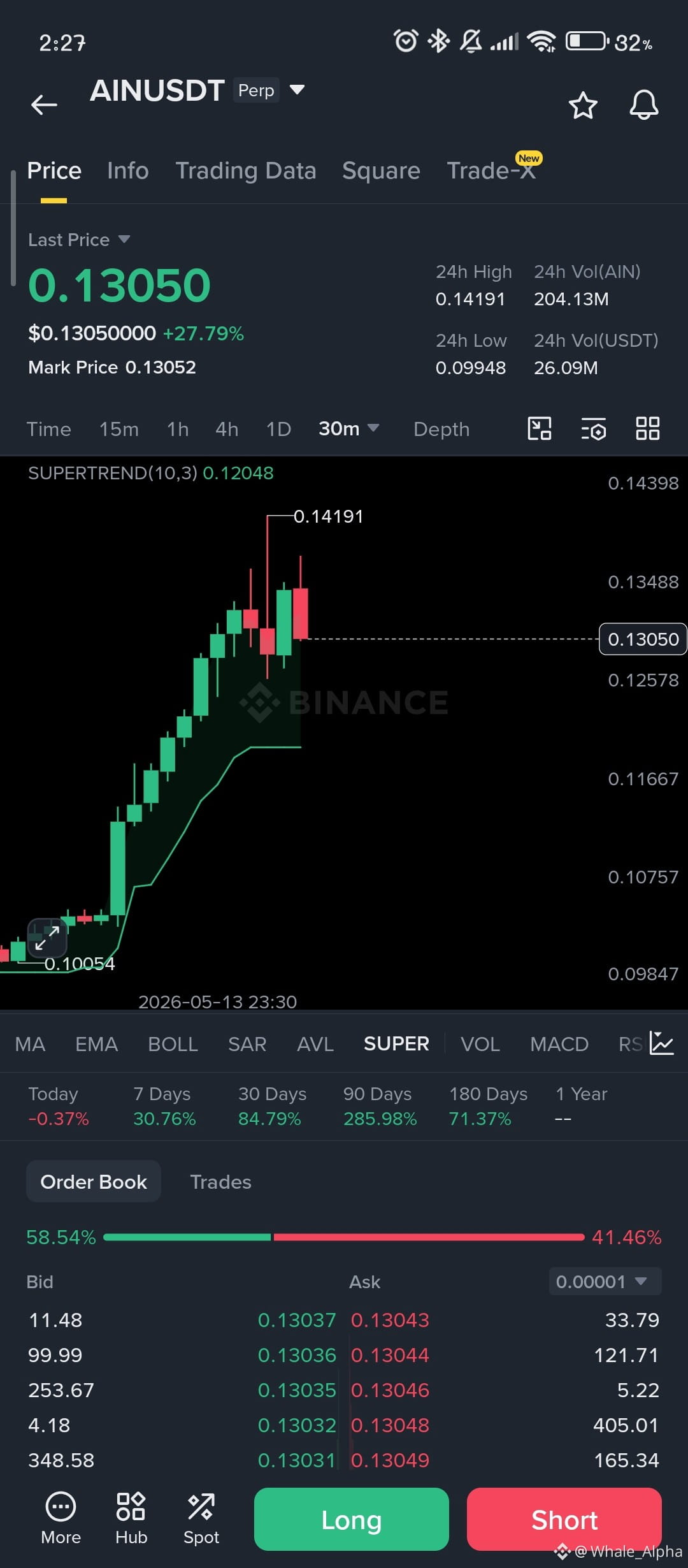Screen dimensions: 688x1568
Task: Toggle the VOL sub-indicator
Action: click(x=480, y=1044)
